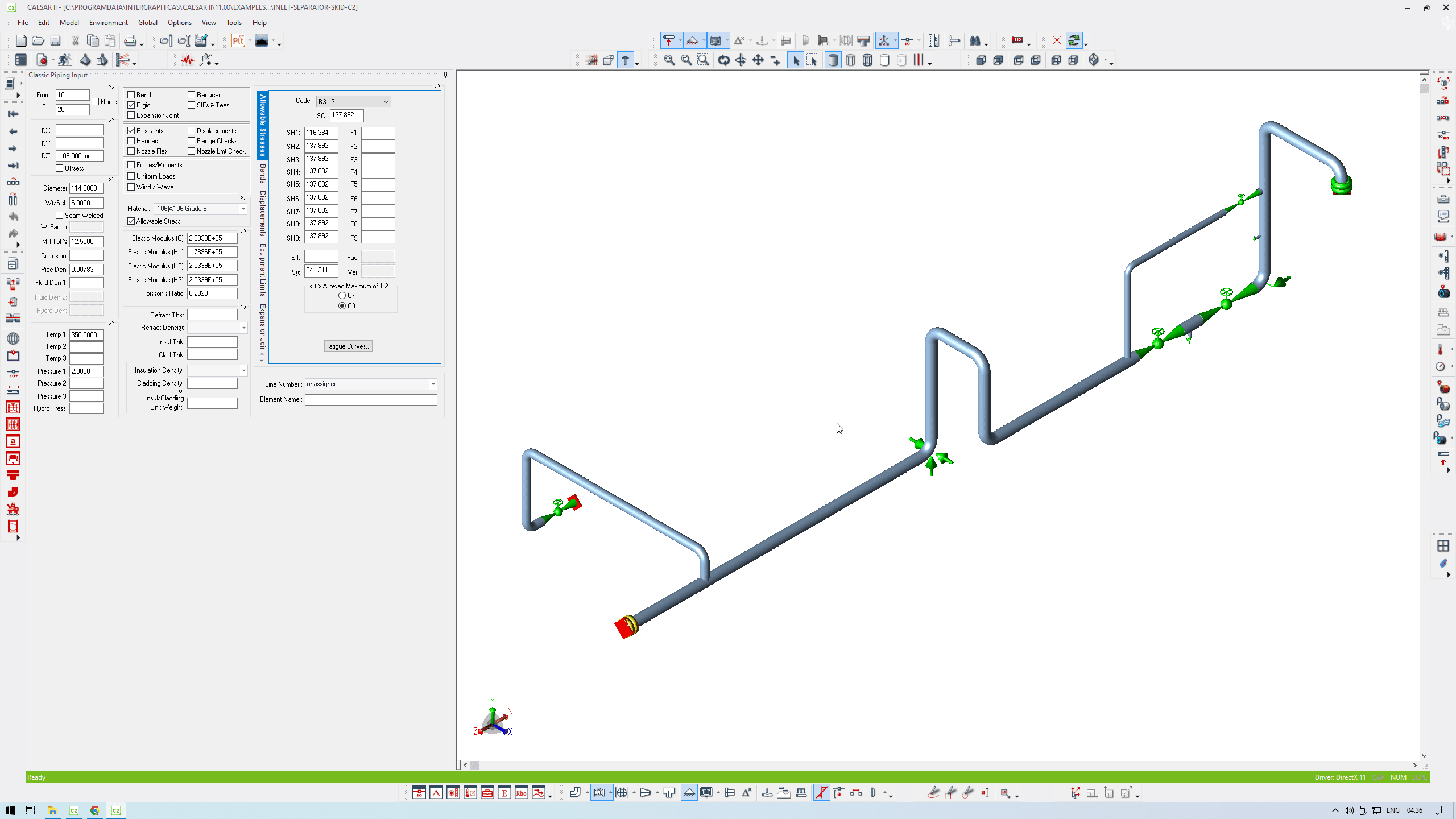Toggle the XYZ axis compass icon

pos(884,40)
